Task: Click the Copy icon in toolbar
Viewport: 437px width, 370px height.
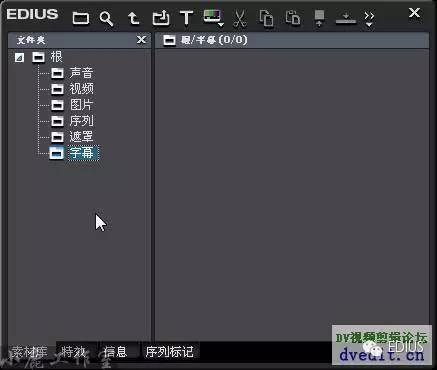Action: [x=266, y=18]
